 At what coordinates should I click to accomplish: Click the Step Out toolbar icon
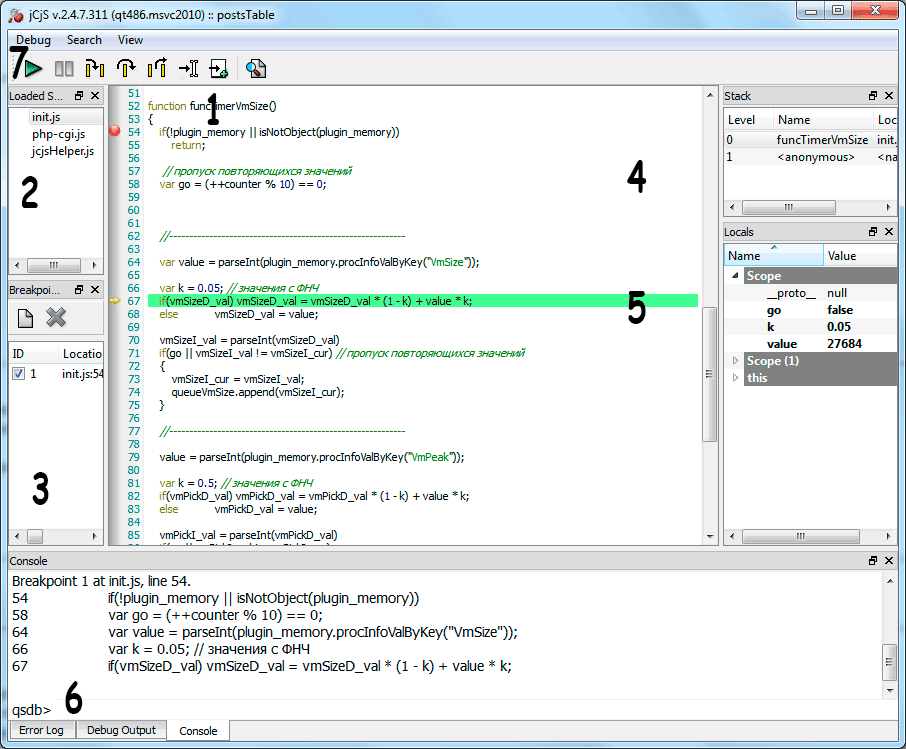point(157,69)
